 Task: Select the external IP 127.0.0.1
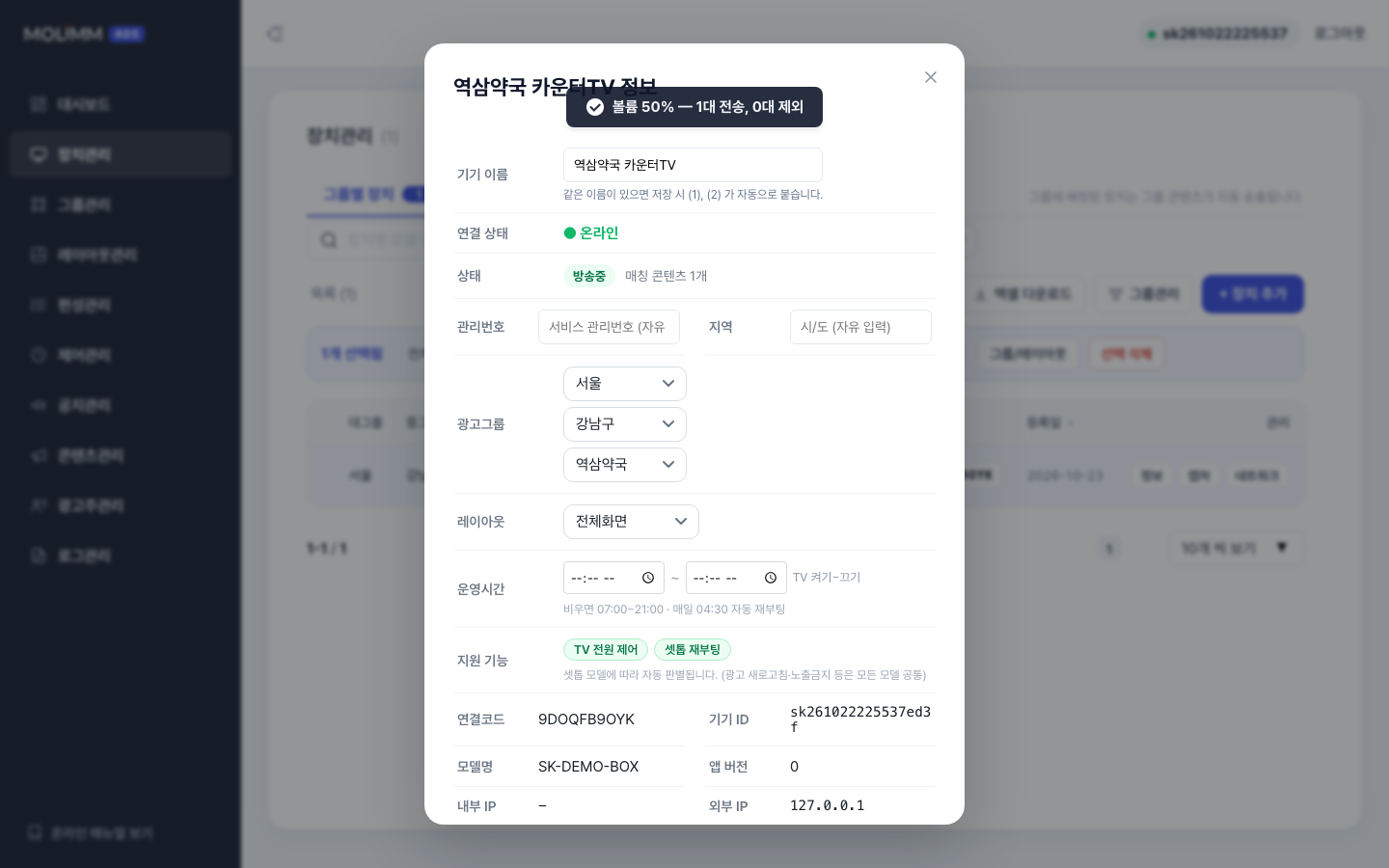point(827,805)
